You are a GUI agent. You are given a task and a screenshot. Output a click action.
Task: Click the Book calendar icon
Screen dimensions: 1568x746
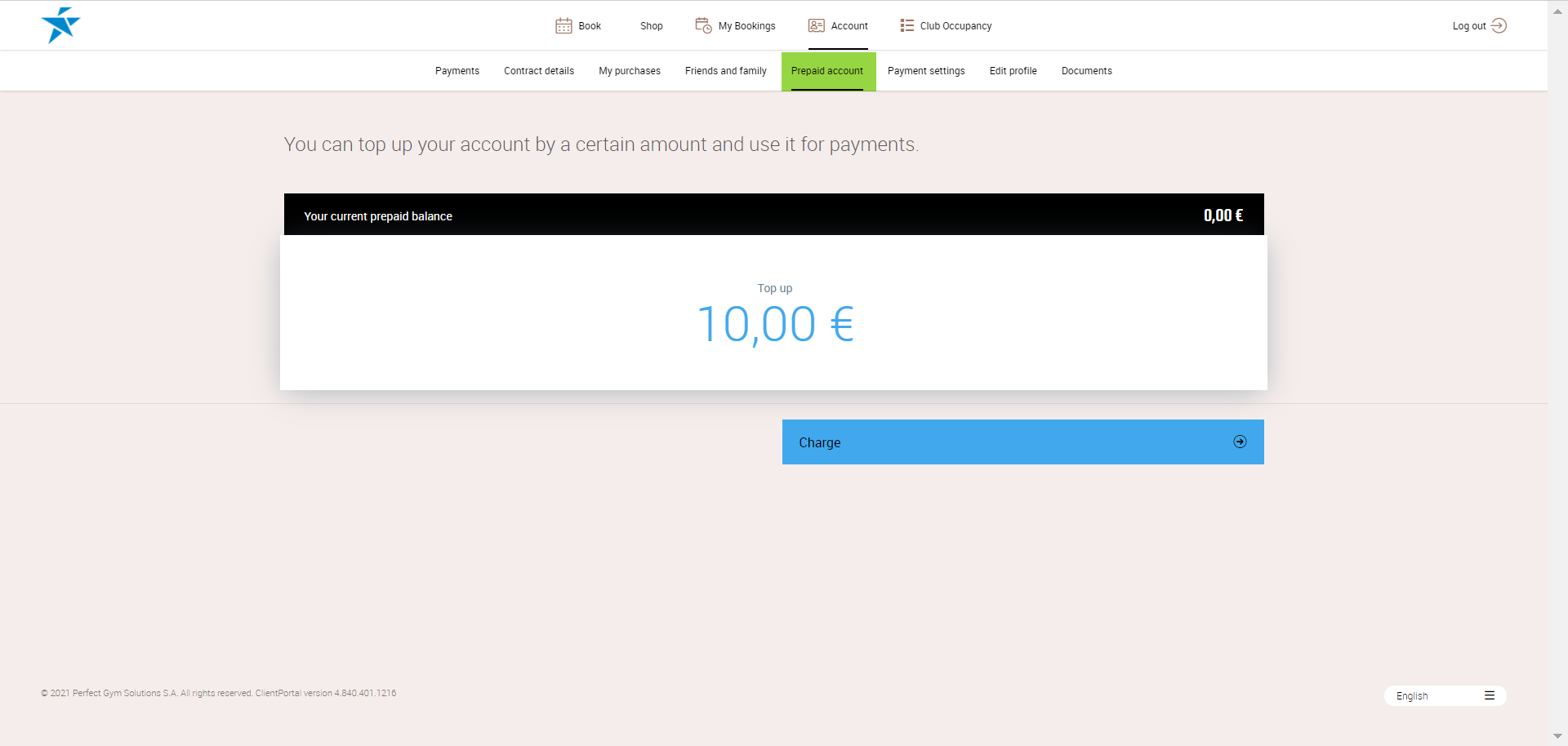tap(563, 26)
